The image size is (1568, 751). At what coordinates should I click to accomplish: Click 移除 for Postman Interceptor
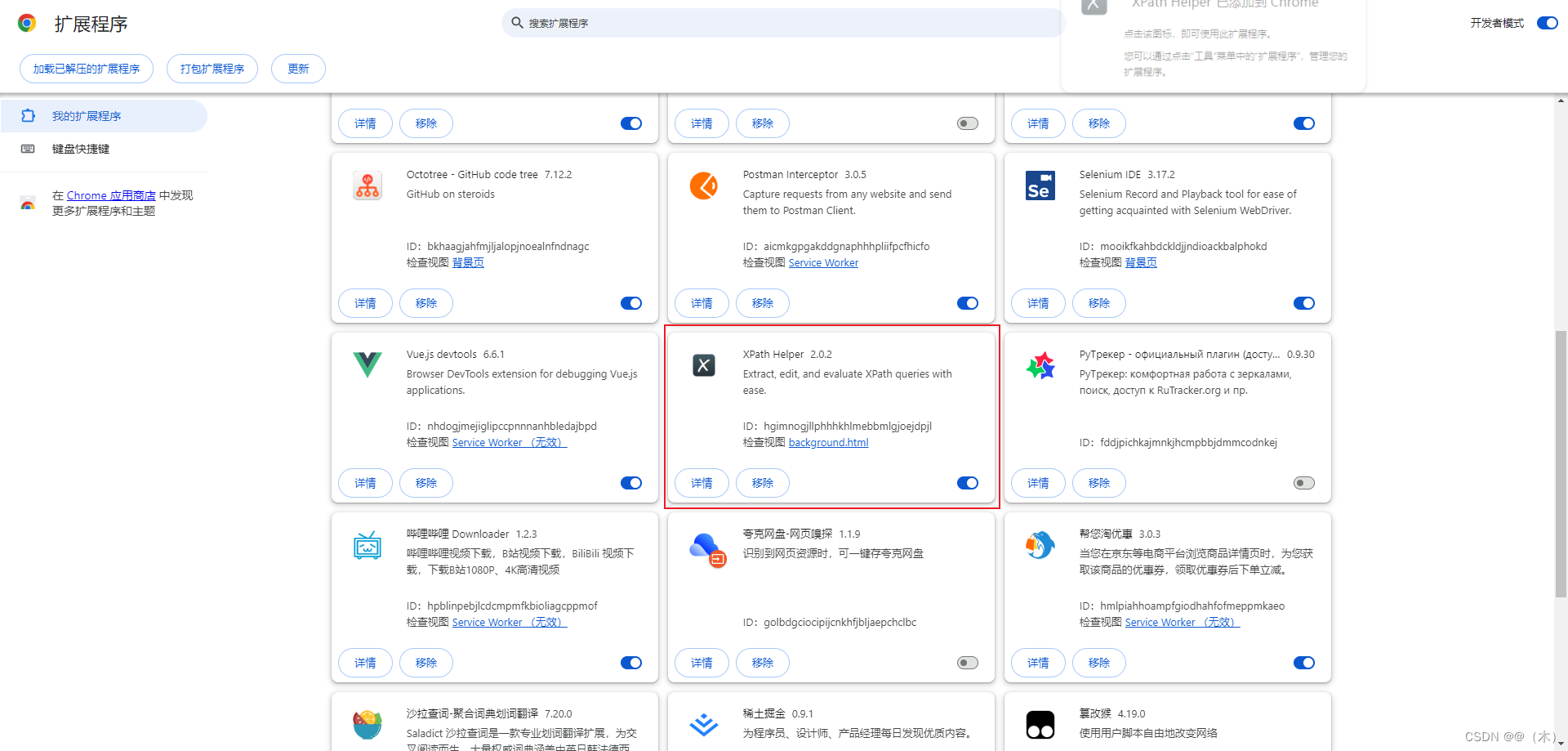(x=763, y=303)
